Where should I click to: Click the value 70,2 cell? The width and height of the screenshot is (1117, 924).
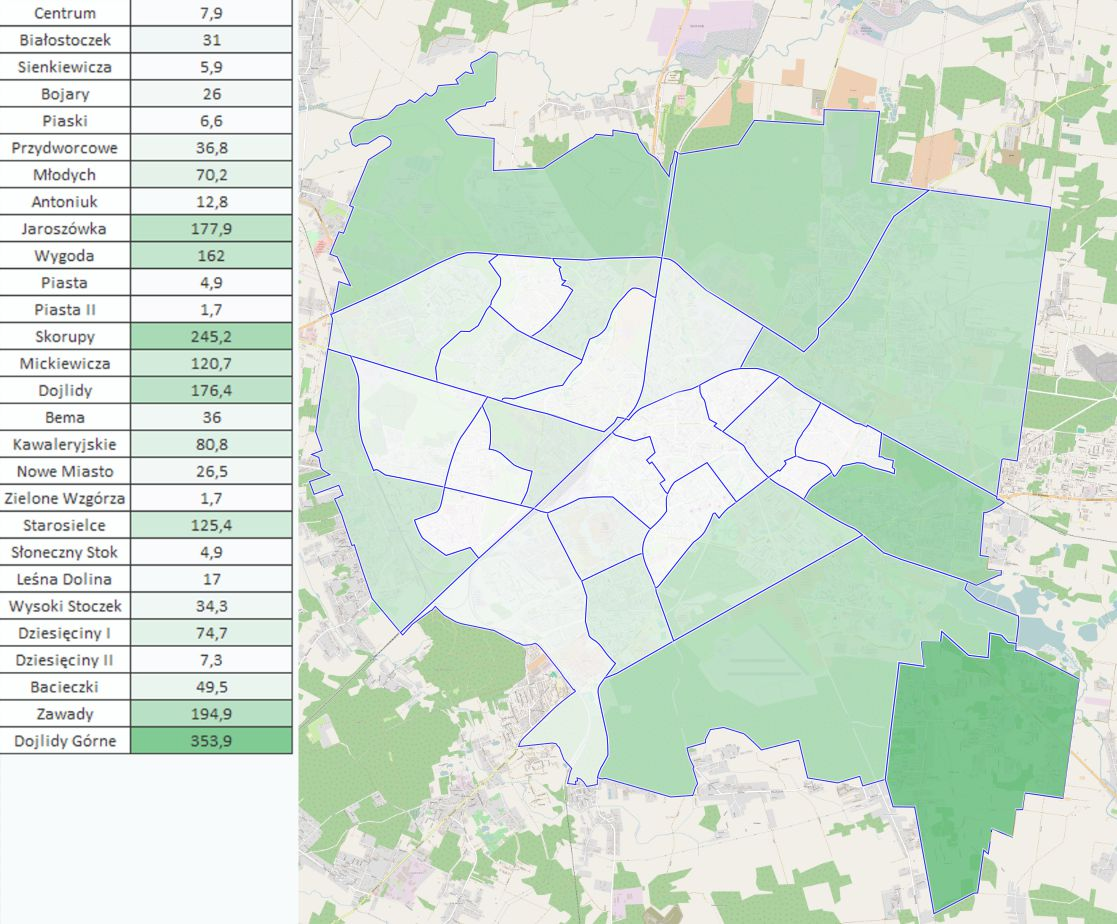[212, 175]
